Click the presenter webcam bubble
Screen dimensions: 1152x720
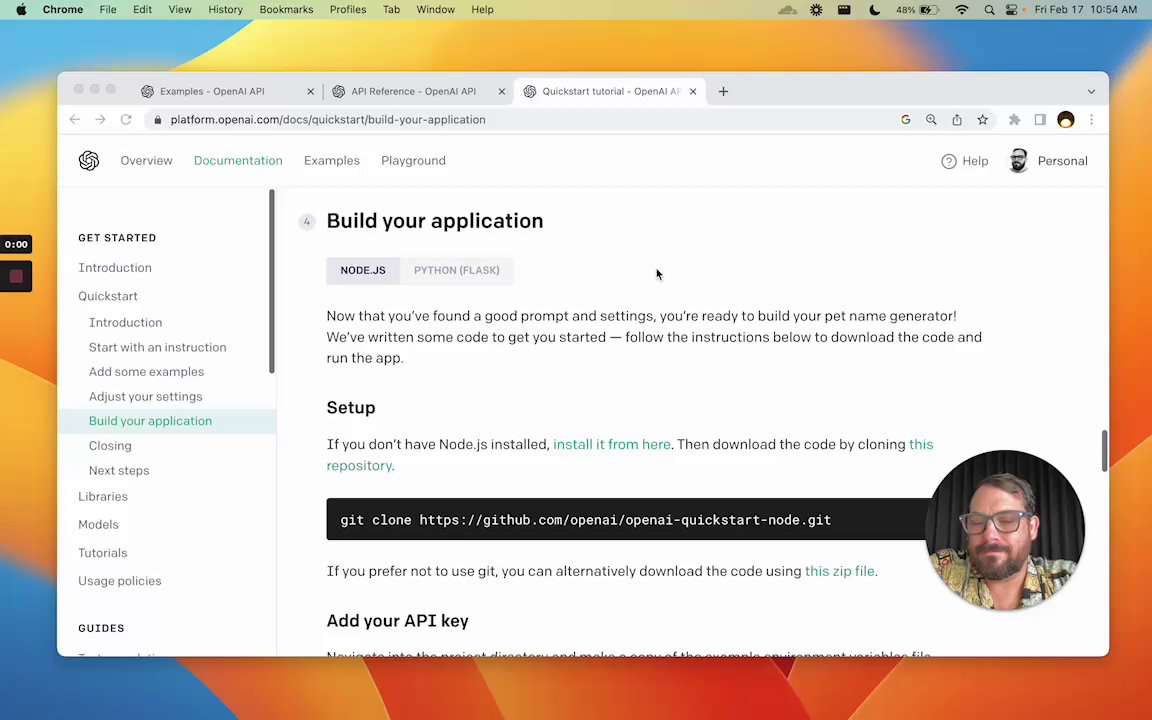1005,530
